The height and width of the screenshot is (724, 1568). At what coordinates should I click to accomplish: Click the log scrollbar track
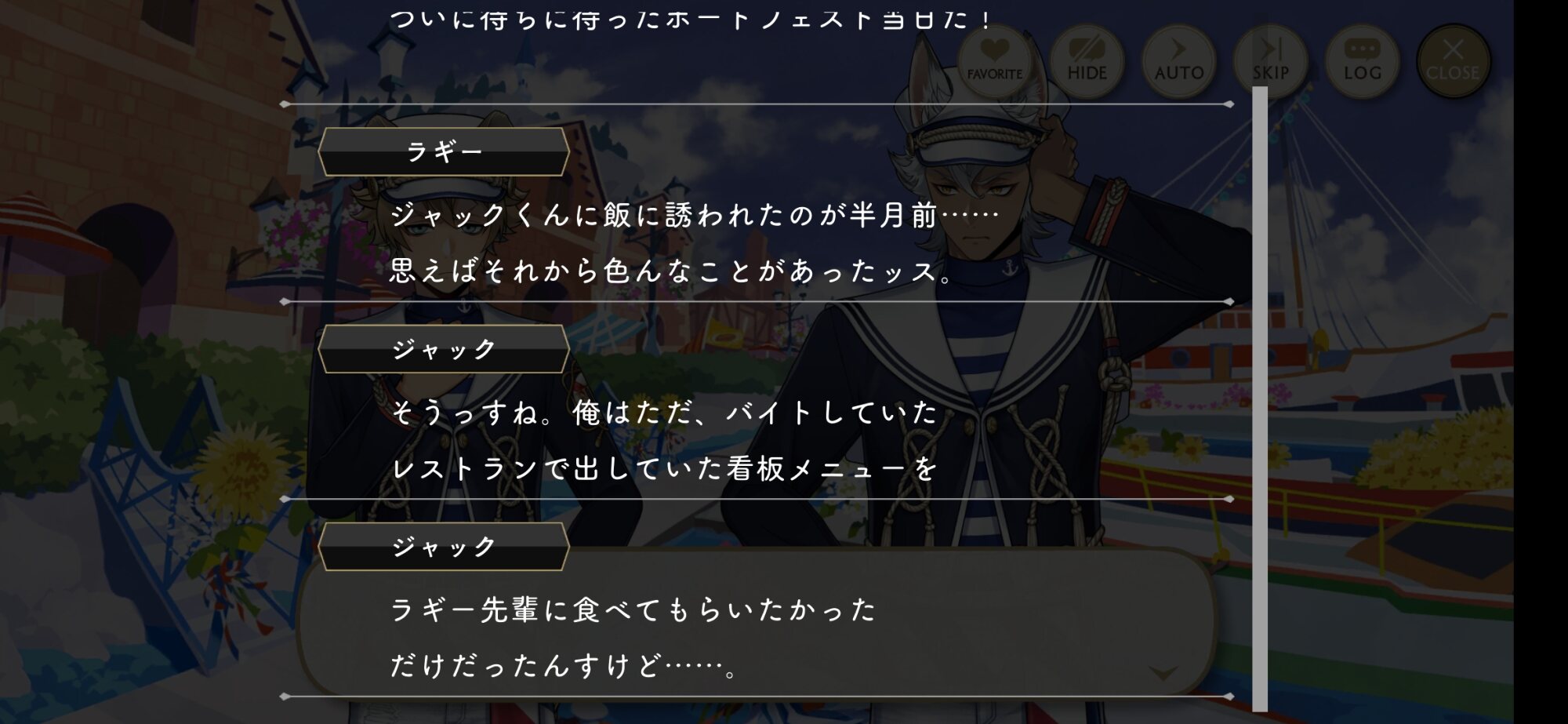pos(1260,398)
